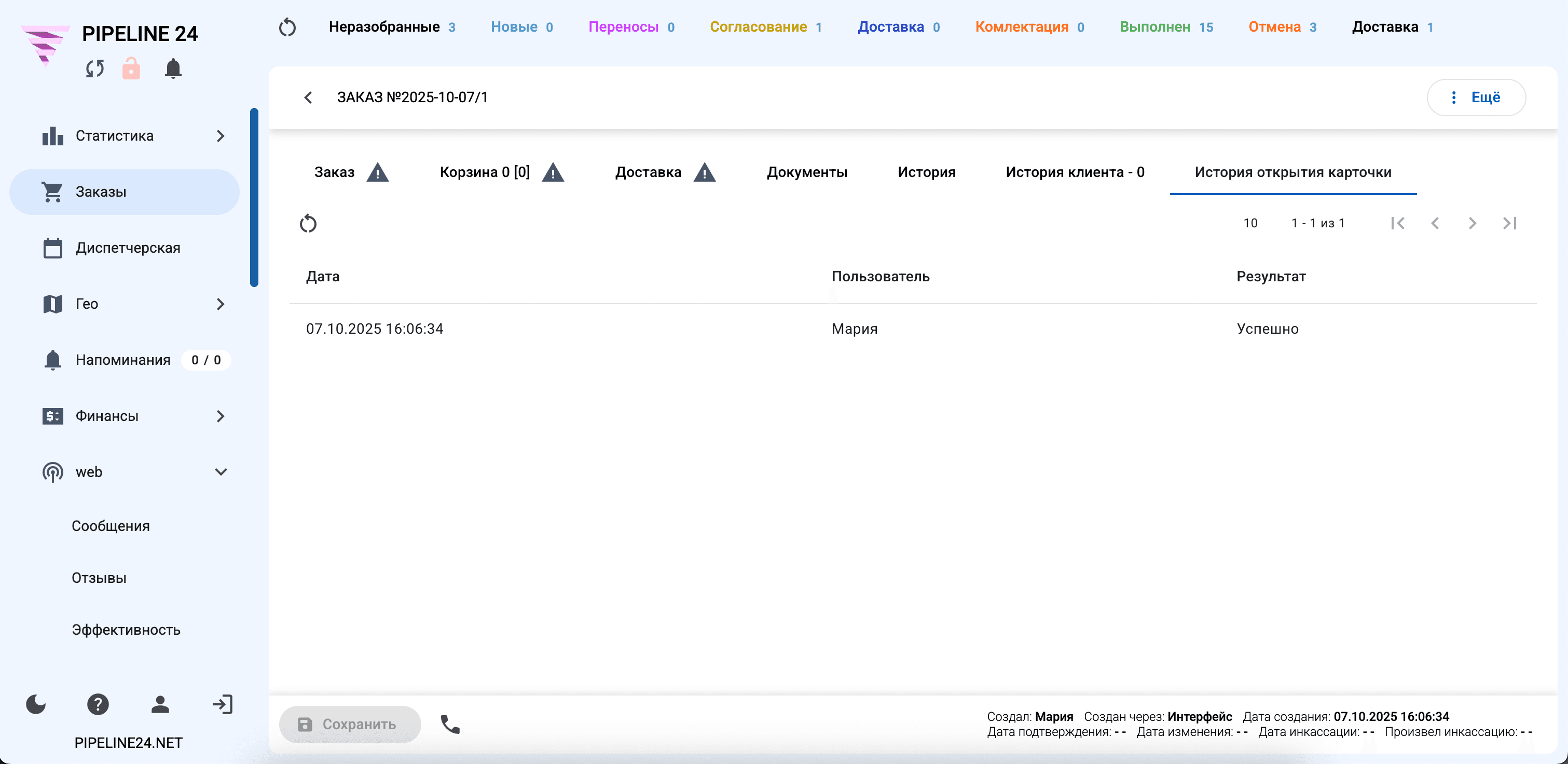
Task: Filter by Выполнен 15 status
Action: pos(1166,28)
